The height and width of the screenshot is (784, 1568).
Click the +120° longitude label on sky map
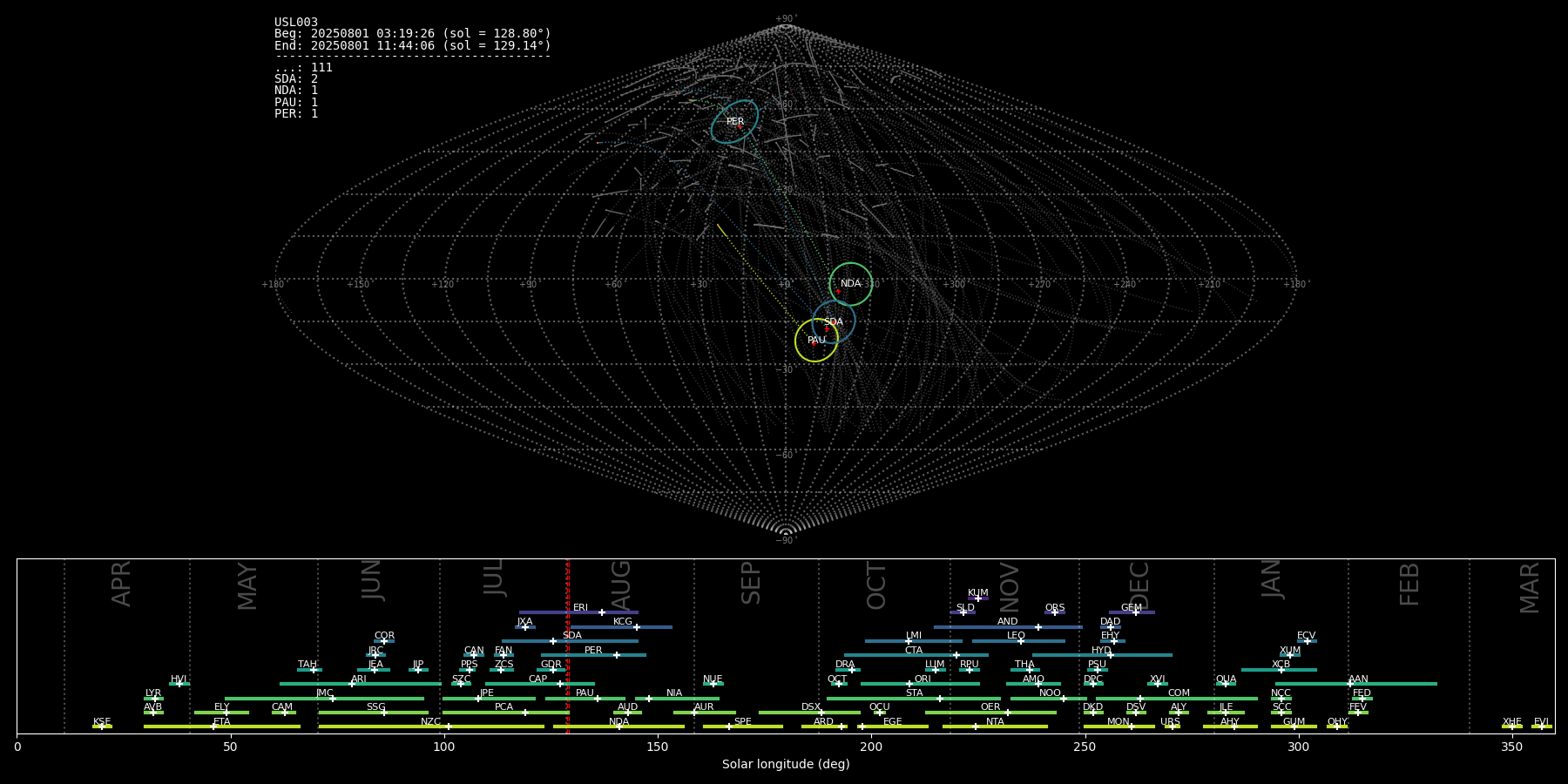443,284
